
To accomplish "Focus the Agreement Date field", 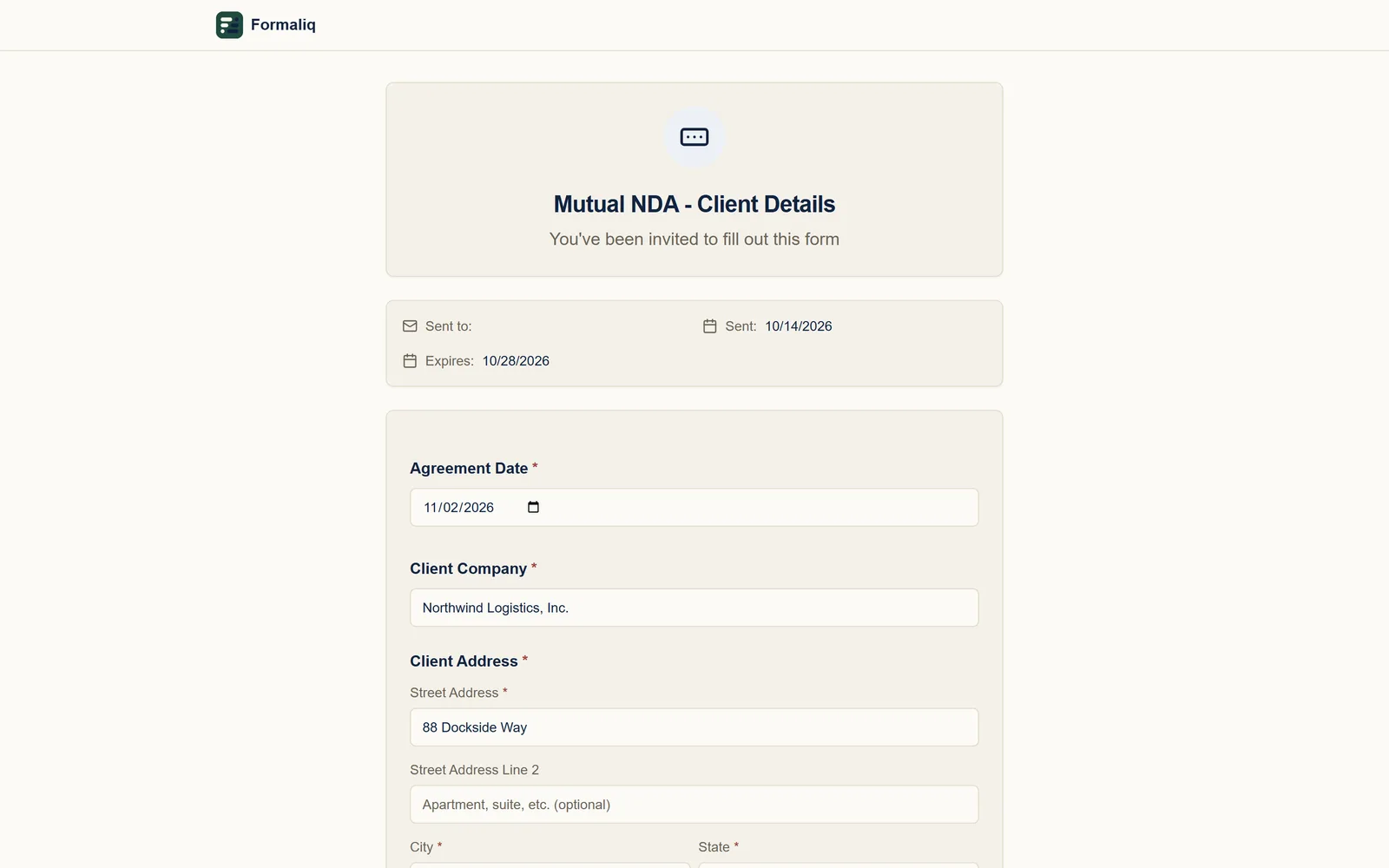I will pos(694,507).
